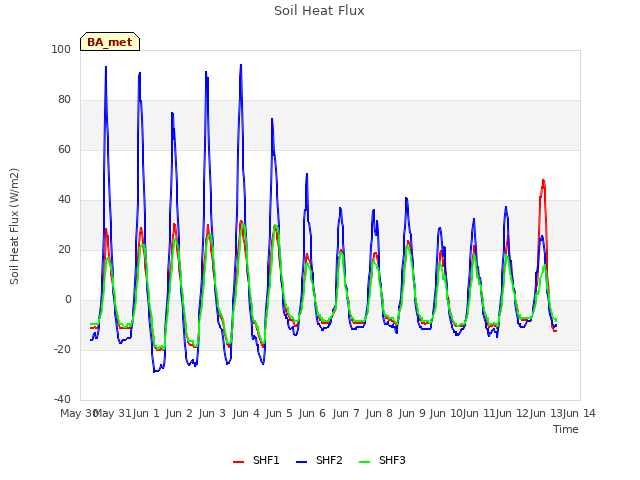Click the BA_met annotation label
The image size is (640, 480).
tap(110, 42)
